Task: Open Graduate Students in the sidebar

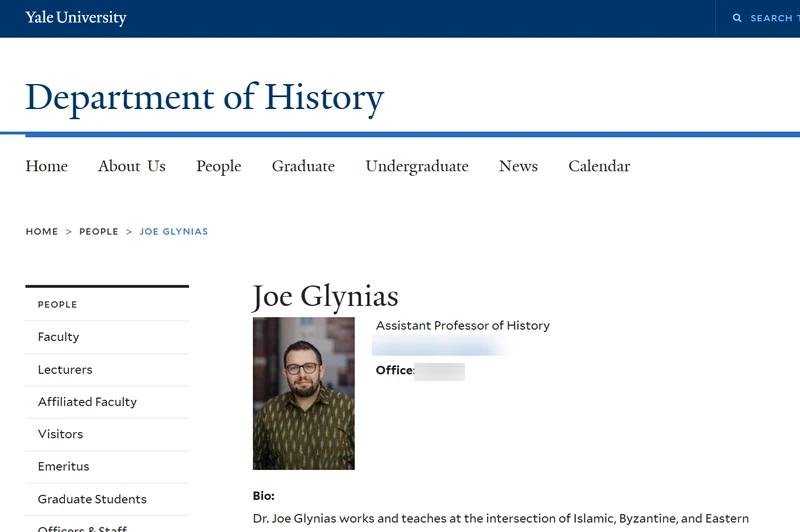Action: (107, 499)
